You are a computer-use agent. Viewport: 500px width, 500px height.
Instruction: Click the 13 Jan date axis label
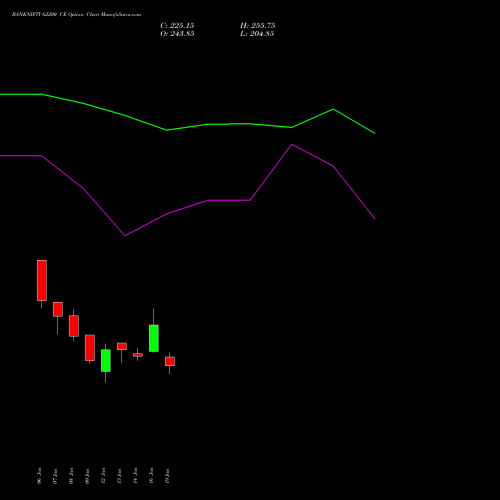[x=119, y=476]
